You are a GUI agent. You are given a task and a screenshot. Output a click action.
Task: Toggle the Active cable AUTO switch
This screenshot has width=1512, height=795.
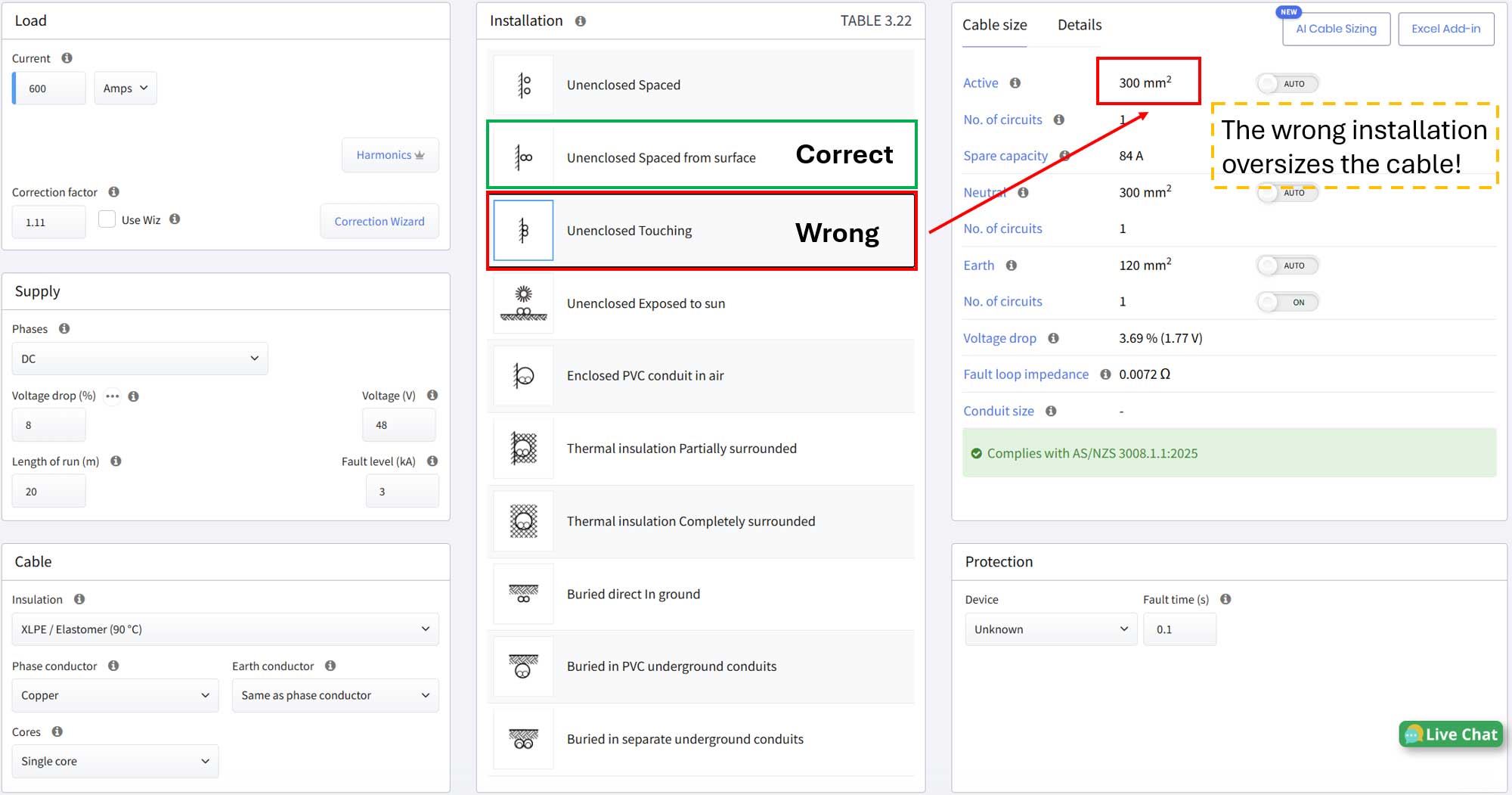coord(1287,84)
